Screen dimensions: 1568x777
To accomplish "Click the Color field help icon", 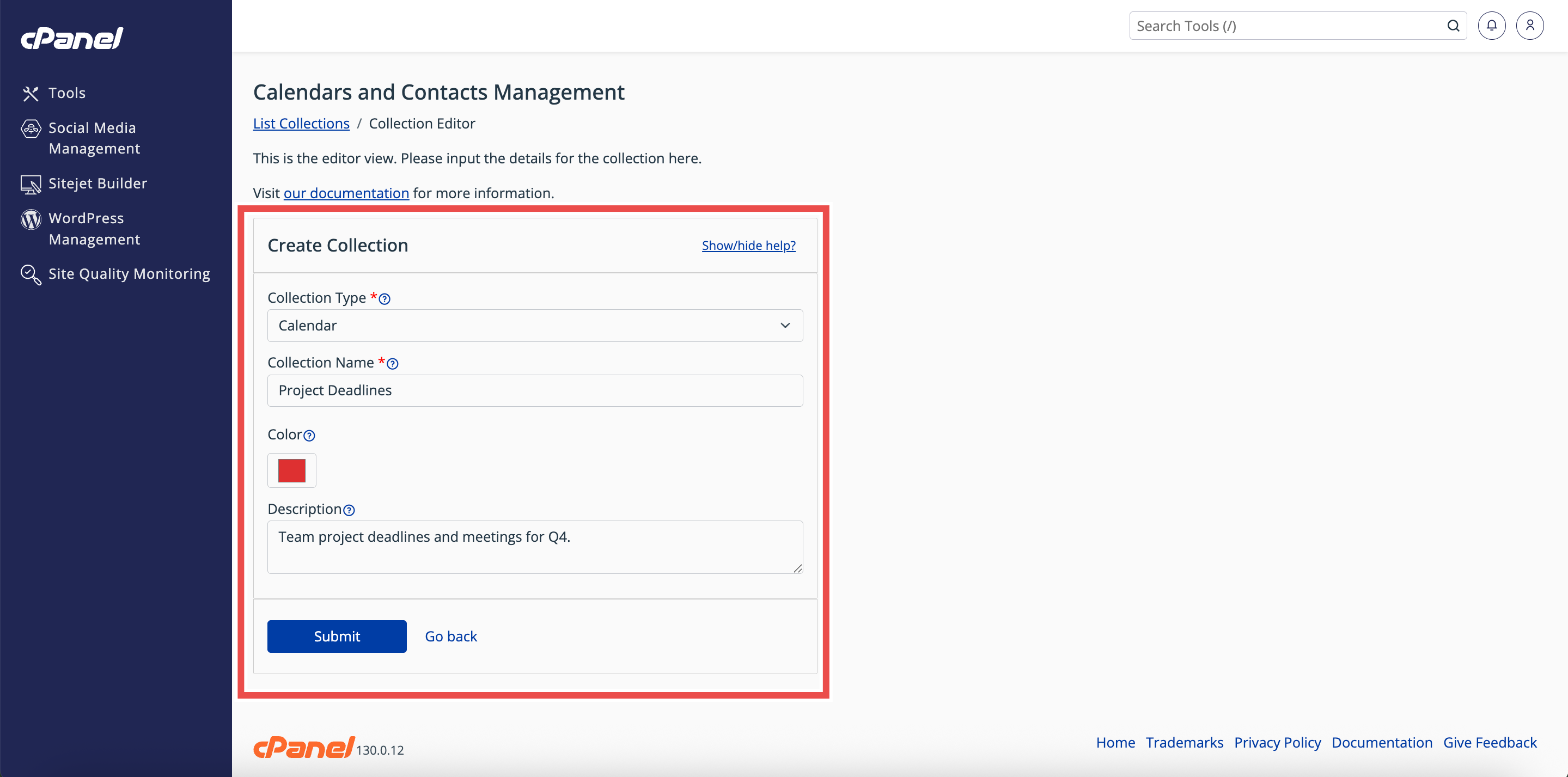I will (x=309, y=436).
